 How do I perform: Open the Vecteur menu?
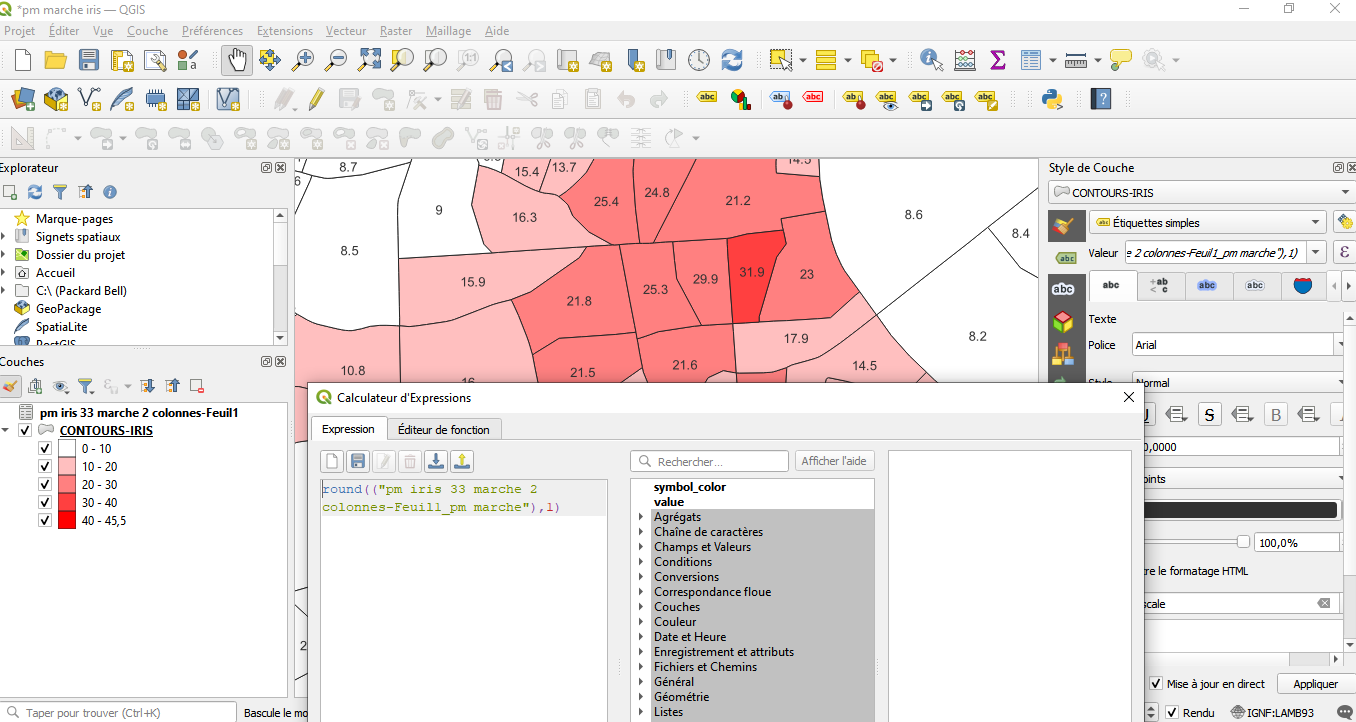[x=346, y=31]
